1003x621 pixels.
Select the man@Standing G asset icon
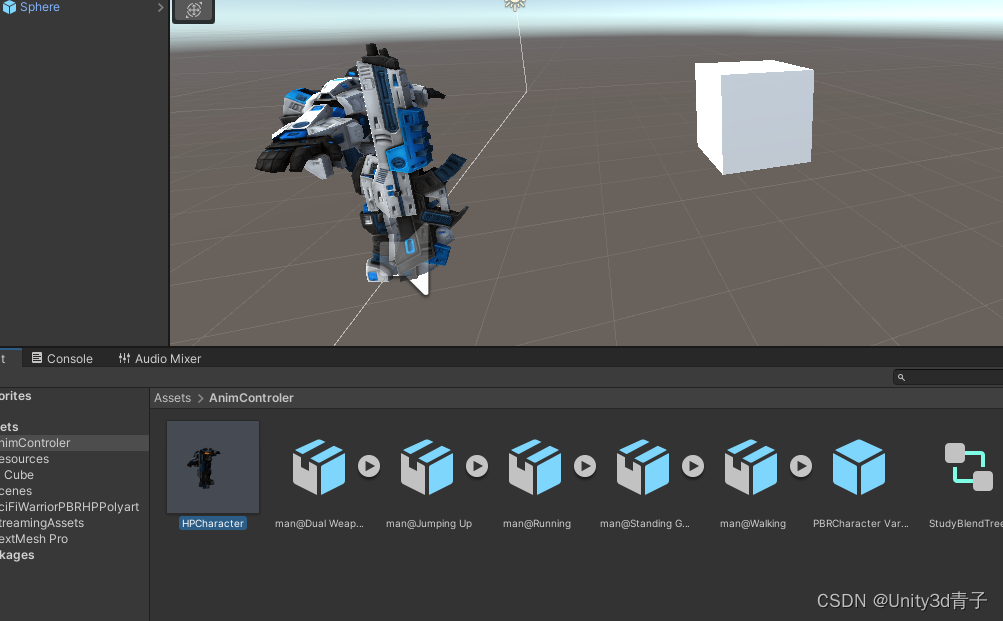[x=643, y=466]
